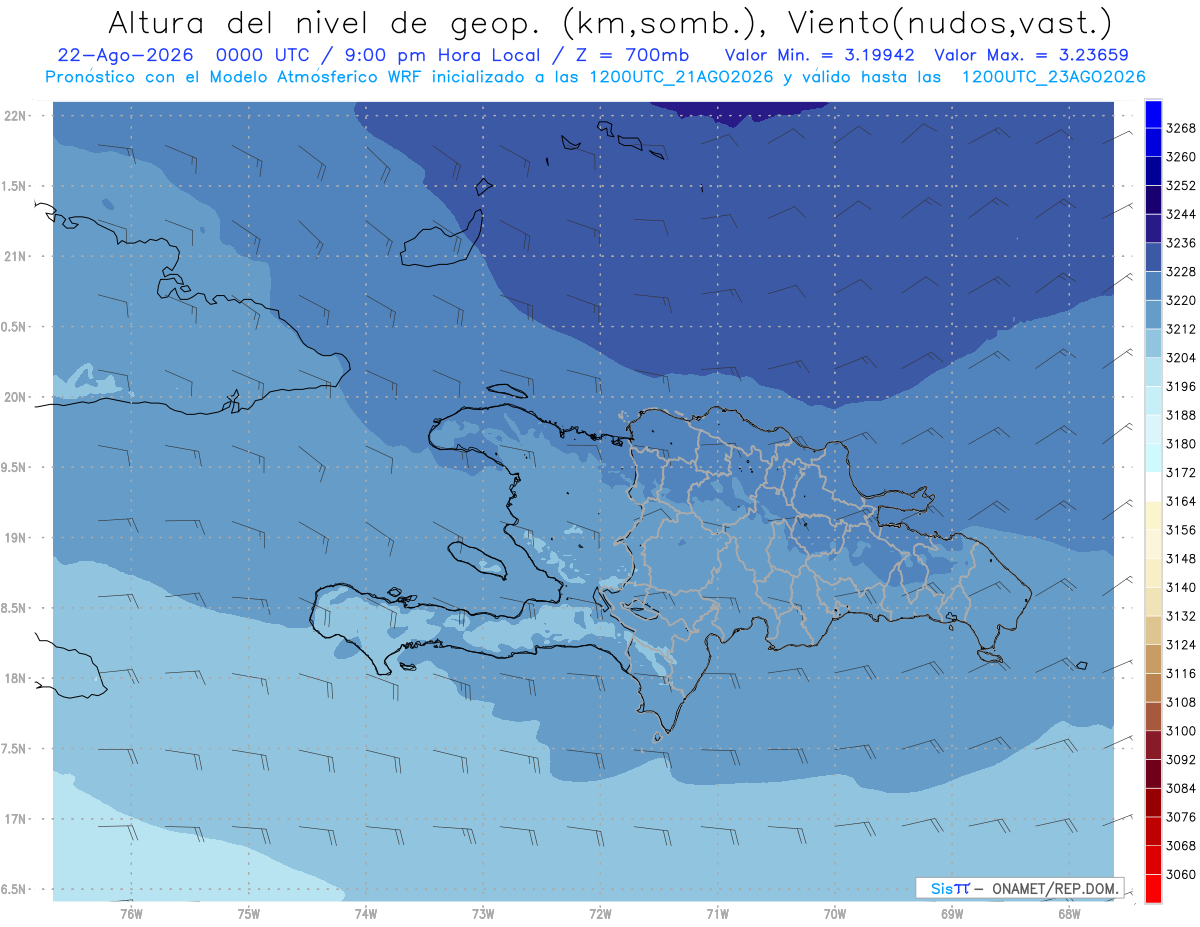Click the "8.5N" latitude label
Viewport: 1200px width, 927px height.
[x=14, y=608]
